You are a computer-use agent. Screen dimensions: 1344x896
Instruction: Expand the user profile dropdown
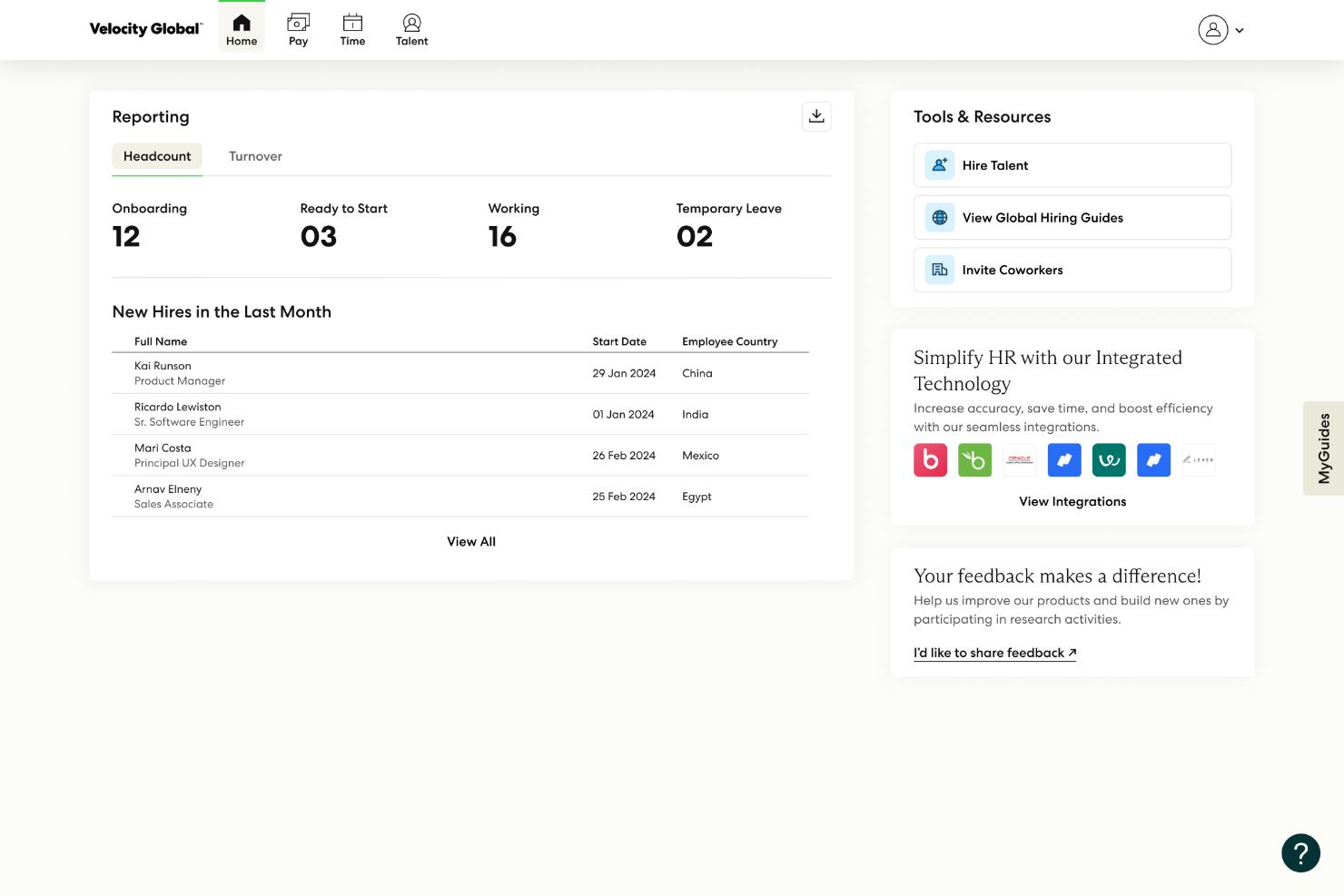click(1220, 30)
